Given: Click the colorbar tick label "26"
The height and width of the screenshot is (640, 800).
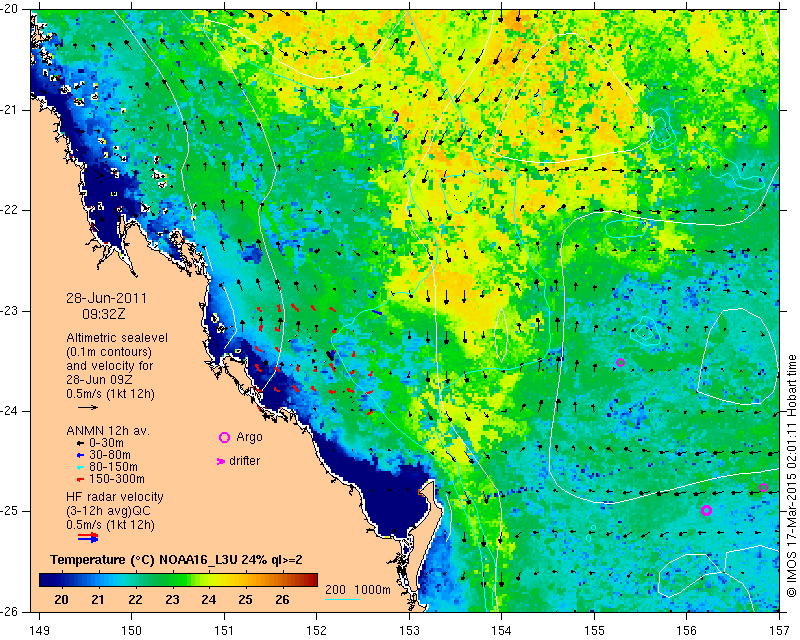Looking at the screenshot, I should pyautogui.click(x=282, y=600).
